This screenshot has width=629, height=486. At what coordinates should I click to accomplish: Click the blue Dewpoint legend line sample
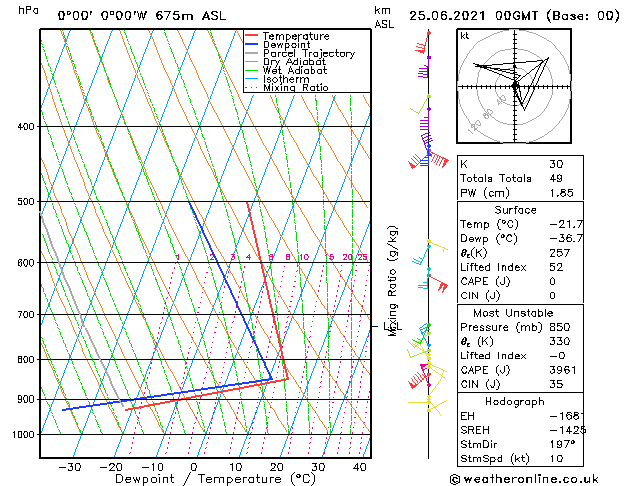[251, 44]
